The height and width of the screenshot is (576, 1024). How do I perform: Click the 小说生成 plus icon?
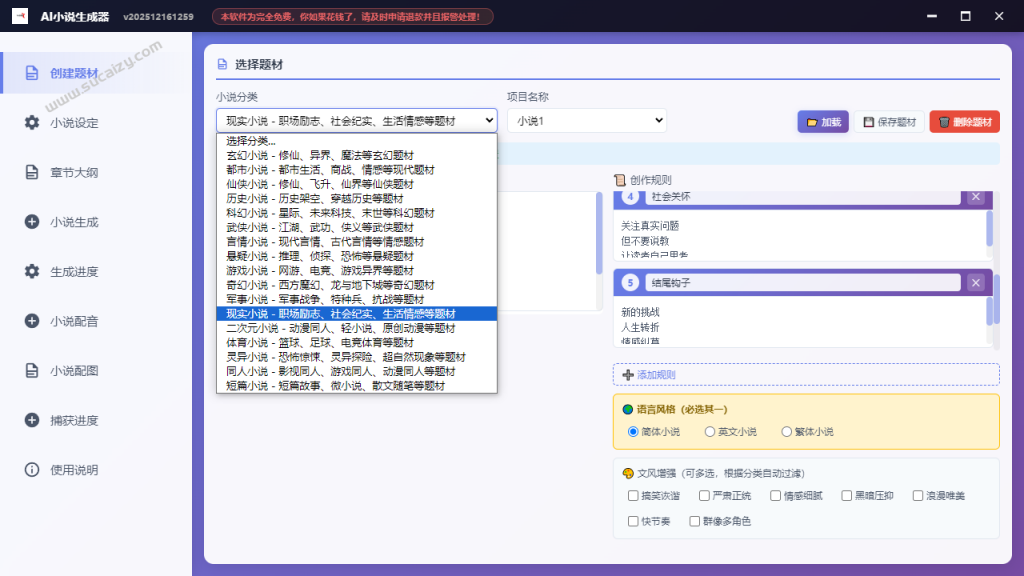coord(32,222)
